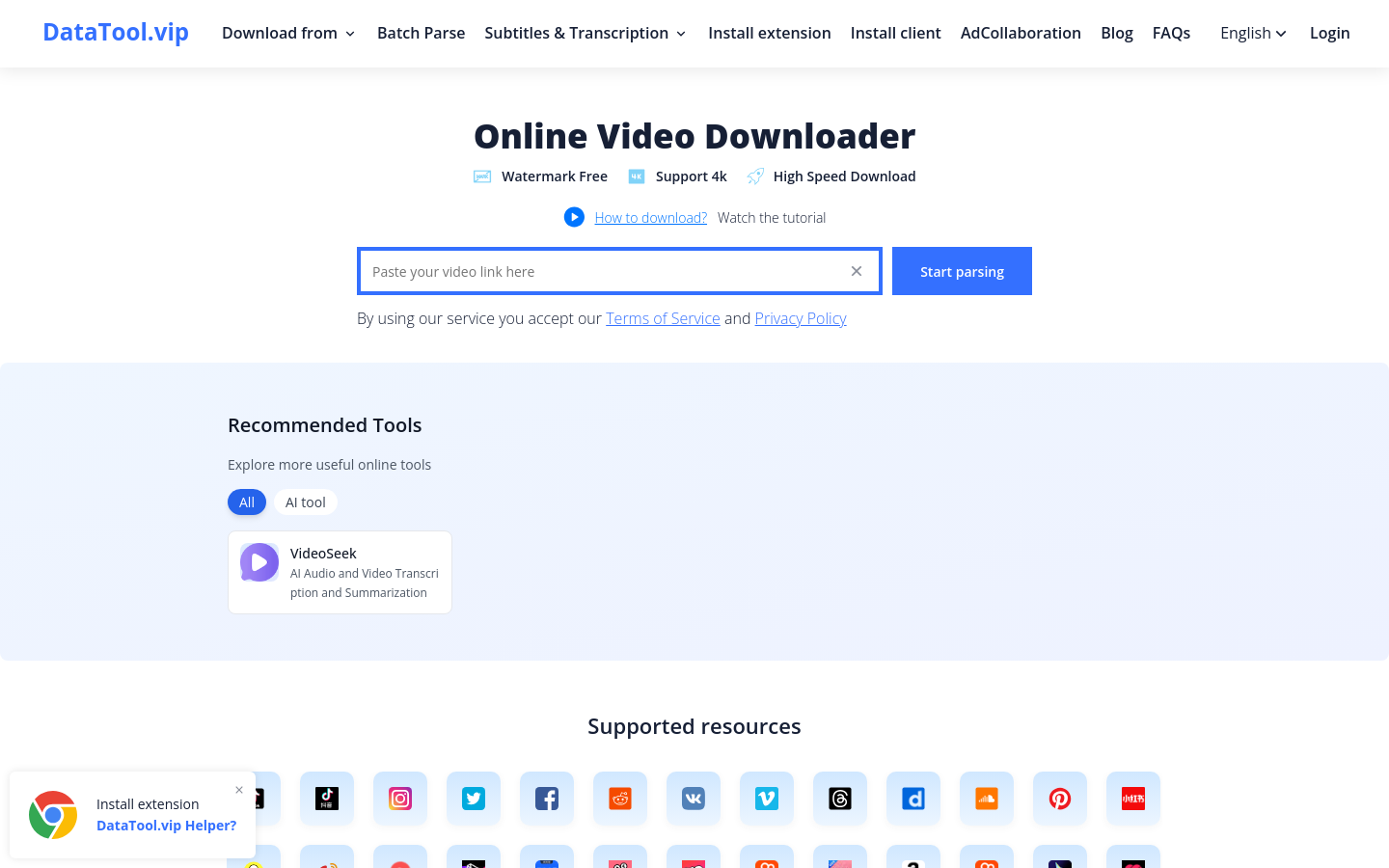Go to Install extension page
1389x868 pixels.
tap(770, 33)
